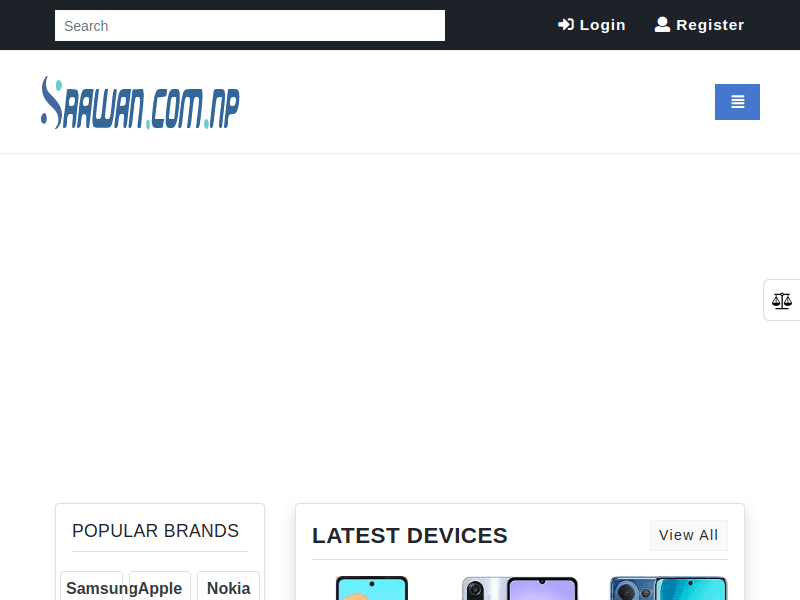Click the Popular Brands heading
Screen dimensions: 800x600
point(155,531)
